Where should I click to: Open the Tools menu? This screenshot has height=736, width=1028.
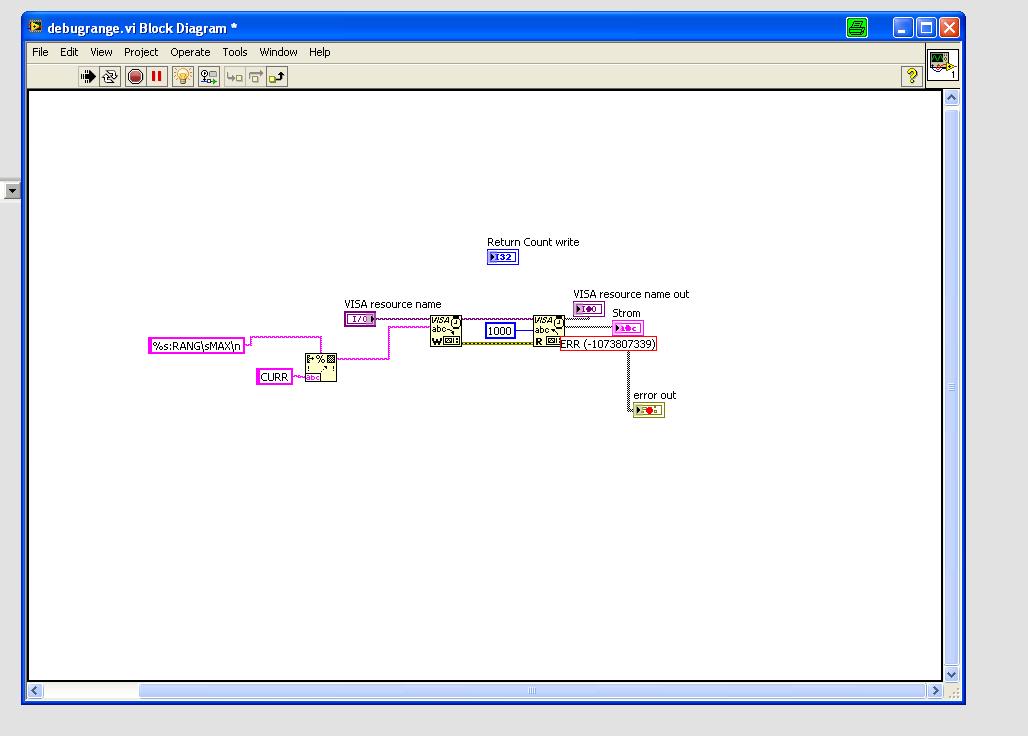pyautogui.click(x=235, y=52)
